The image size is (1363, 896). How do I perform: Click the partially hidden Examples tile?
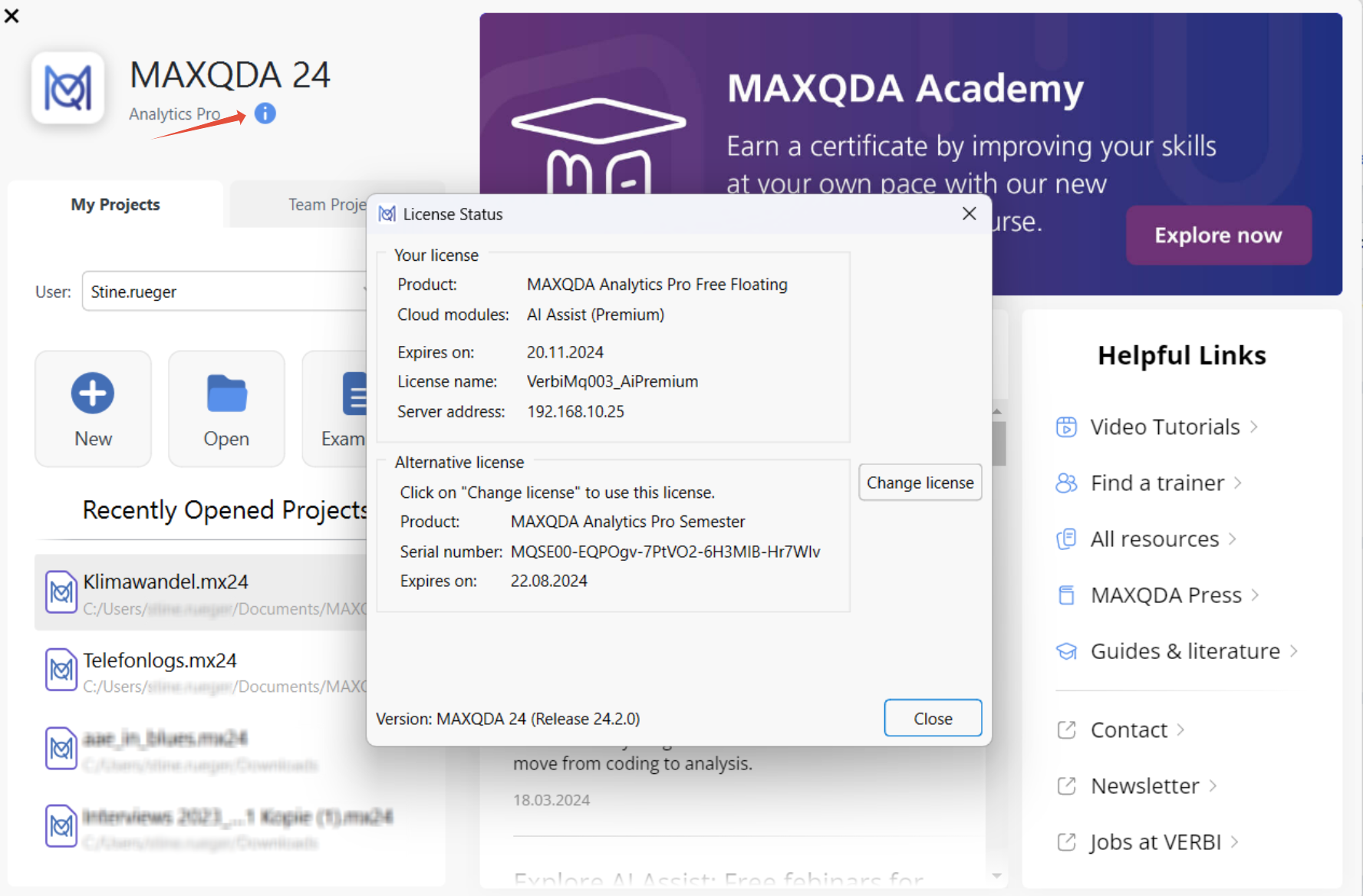pos(334,409)
